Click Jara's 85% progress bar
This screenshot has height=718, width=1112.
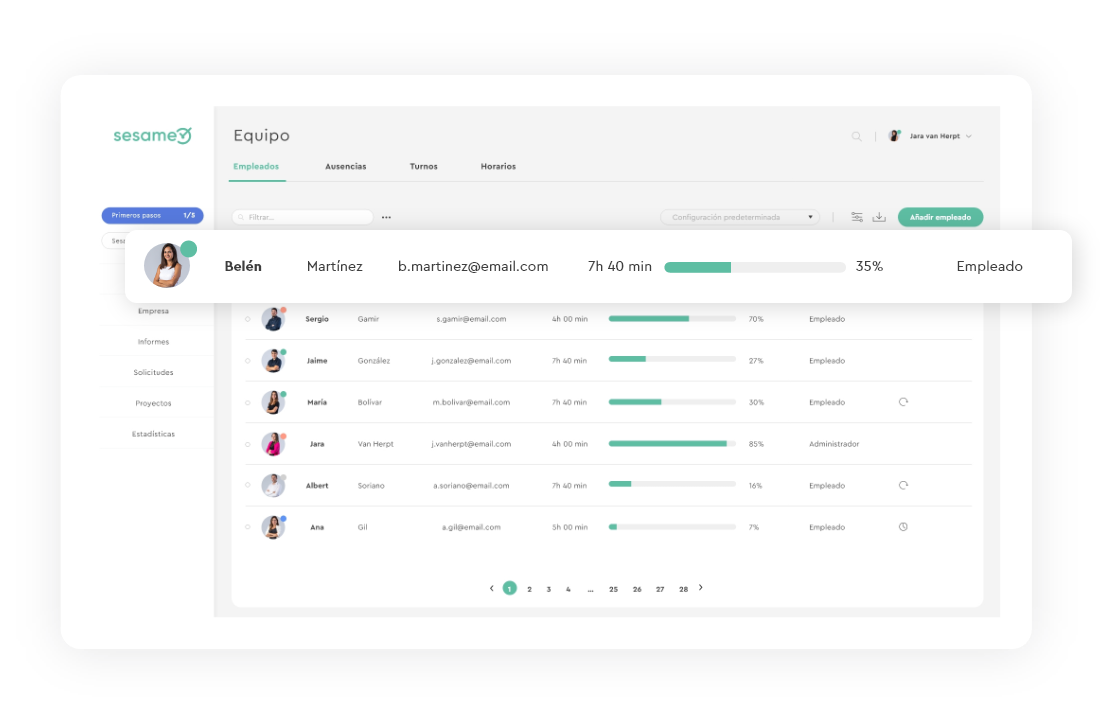pos(672,444)
